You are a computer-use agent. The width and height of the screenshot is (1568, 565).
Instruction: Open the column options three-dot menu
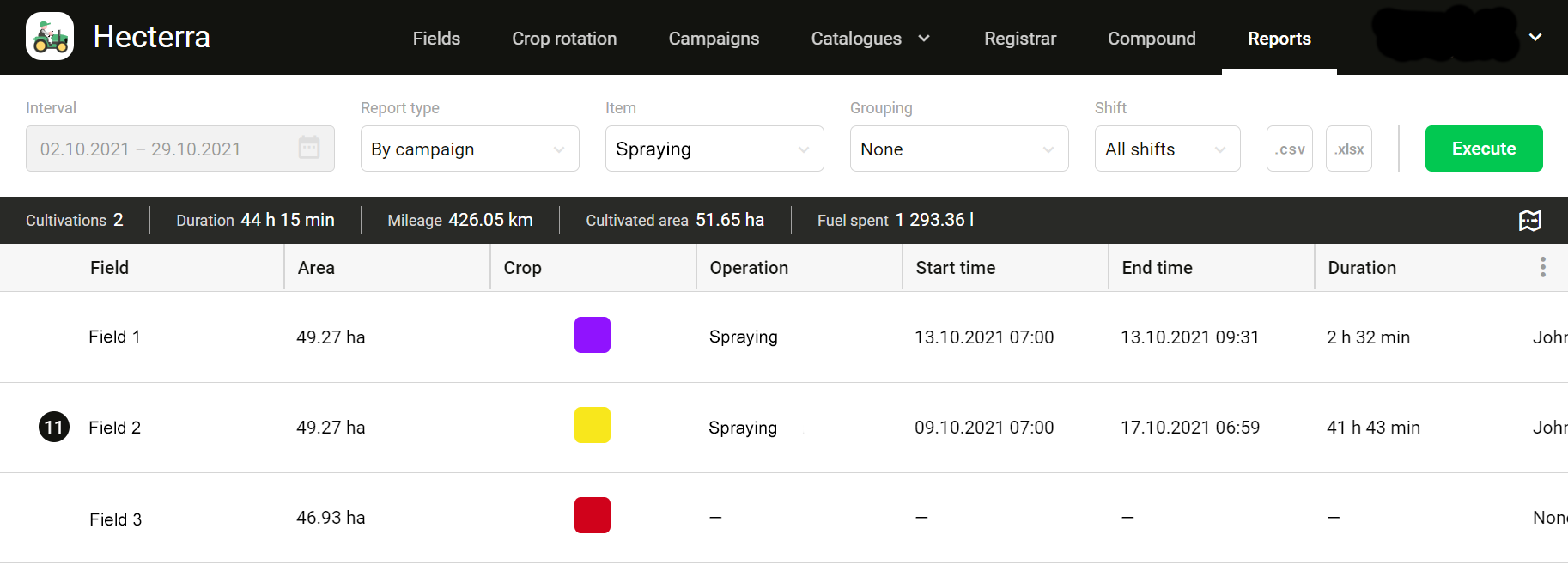point(1542,267)
